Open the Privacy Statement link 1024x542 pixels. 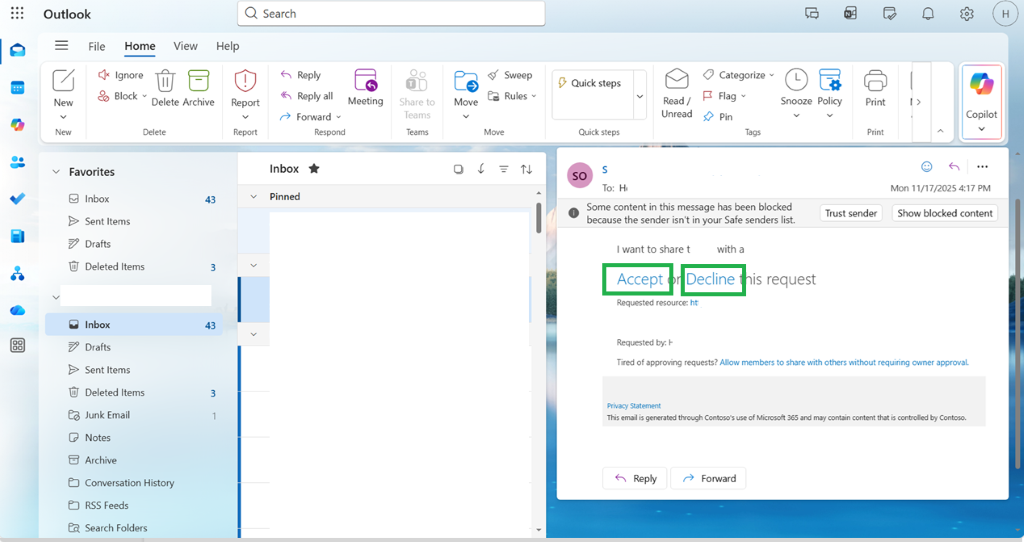tap(633, 406)
